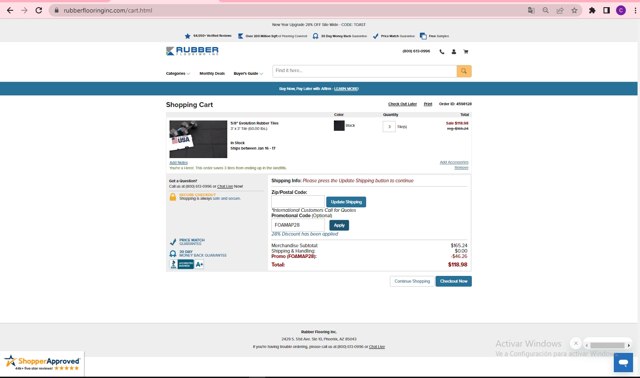Bookmark this page with the star
Viewport: 640px width, 378px height.
point(574,10)
